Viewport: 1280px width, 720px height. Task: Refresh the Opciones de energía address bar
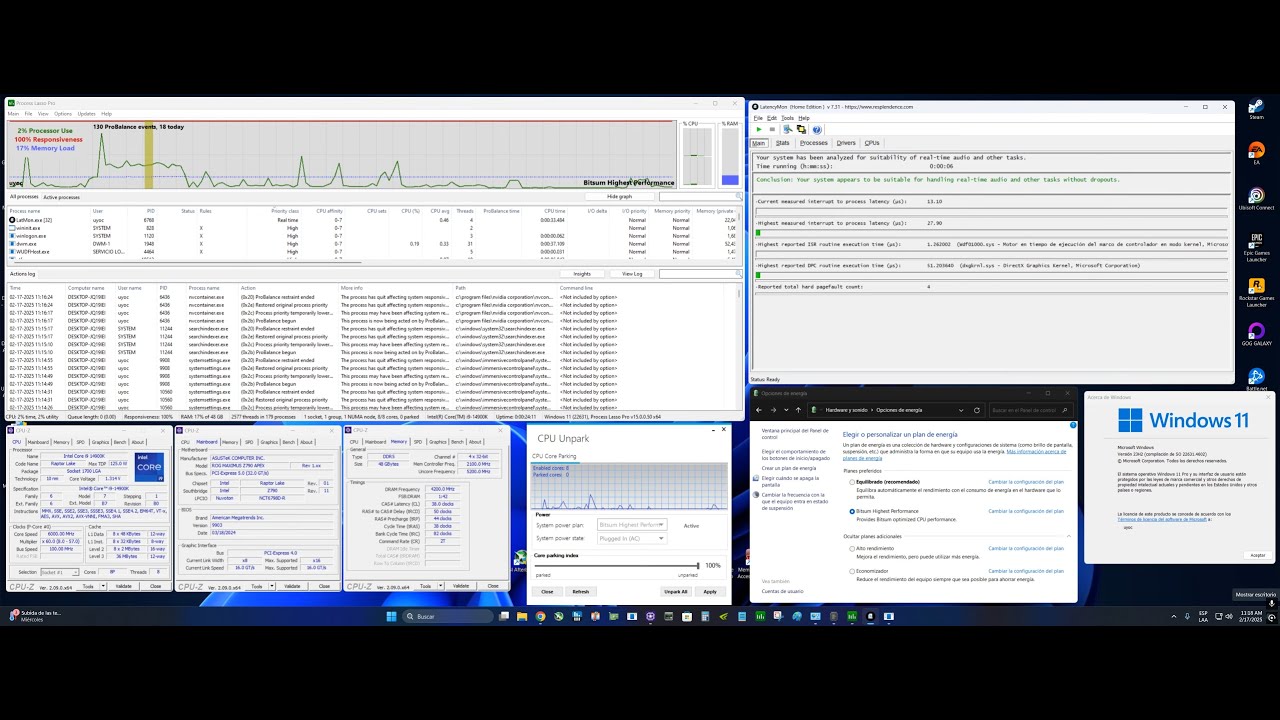click(x=977, y=410)
